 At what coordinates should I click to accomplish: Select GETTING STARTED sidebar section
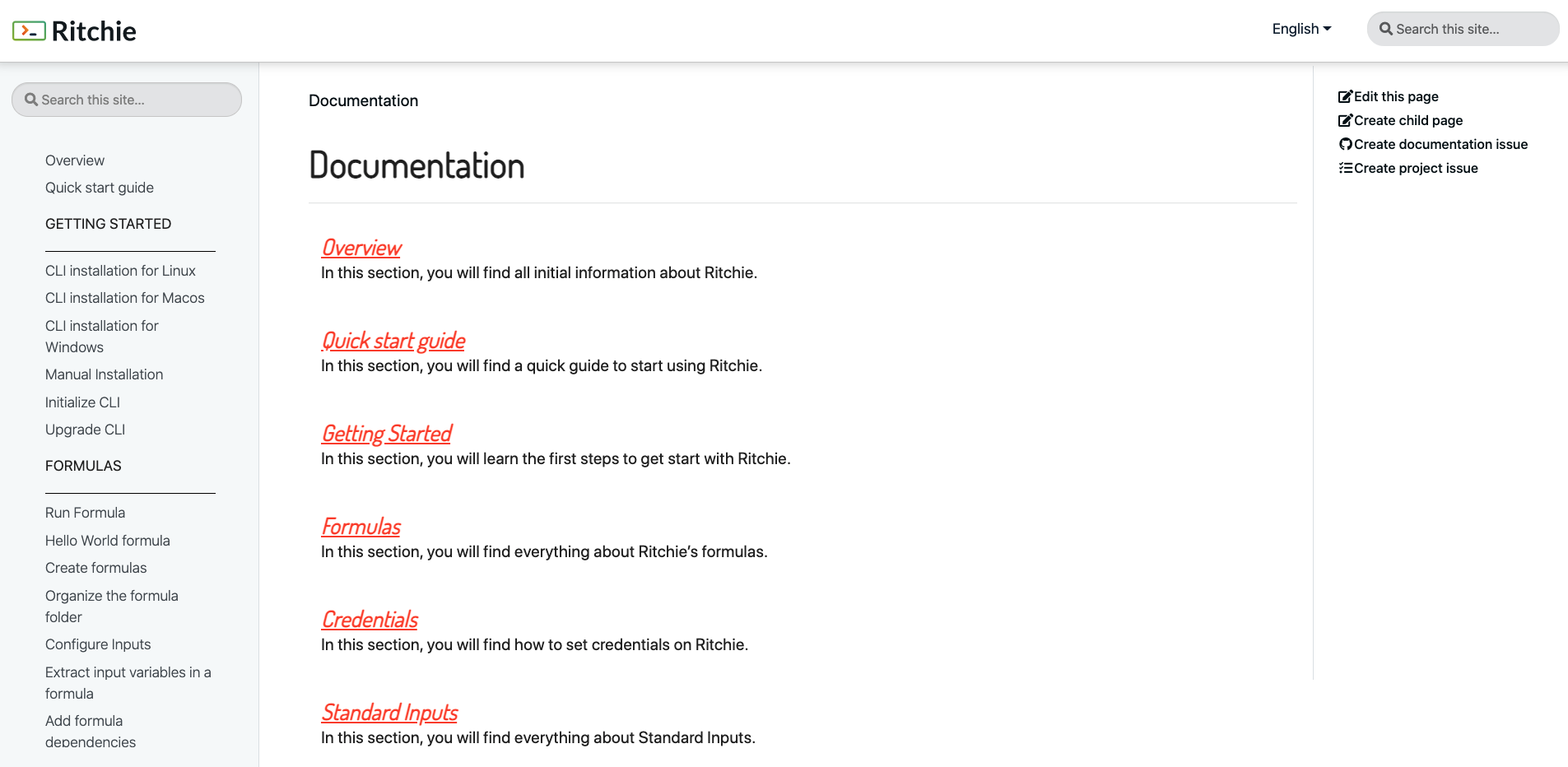(109, 224)
